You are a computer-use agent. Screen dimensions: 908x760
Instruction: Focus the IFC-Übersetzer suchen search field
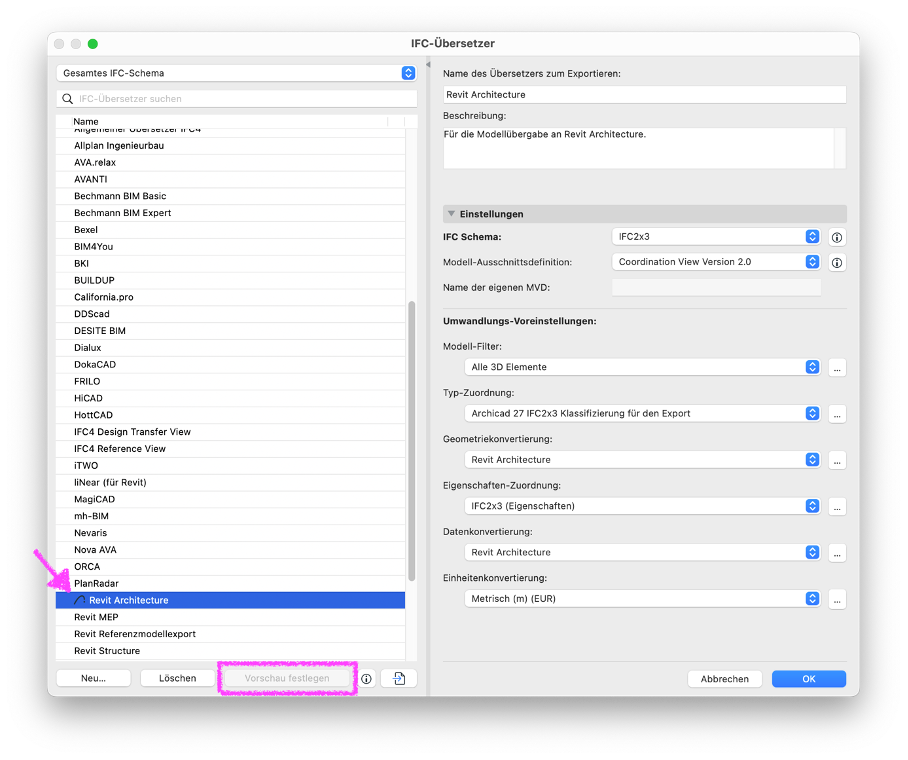pos(236,98)
